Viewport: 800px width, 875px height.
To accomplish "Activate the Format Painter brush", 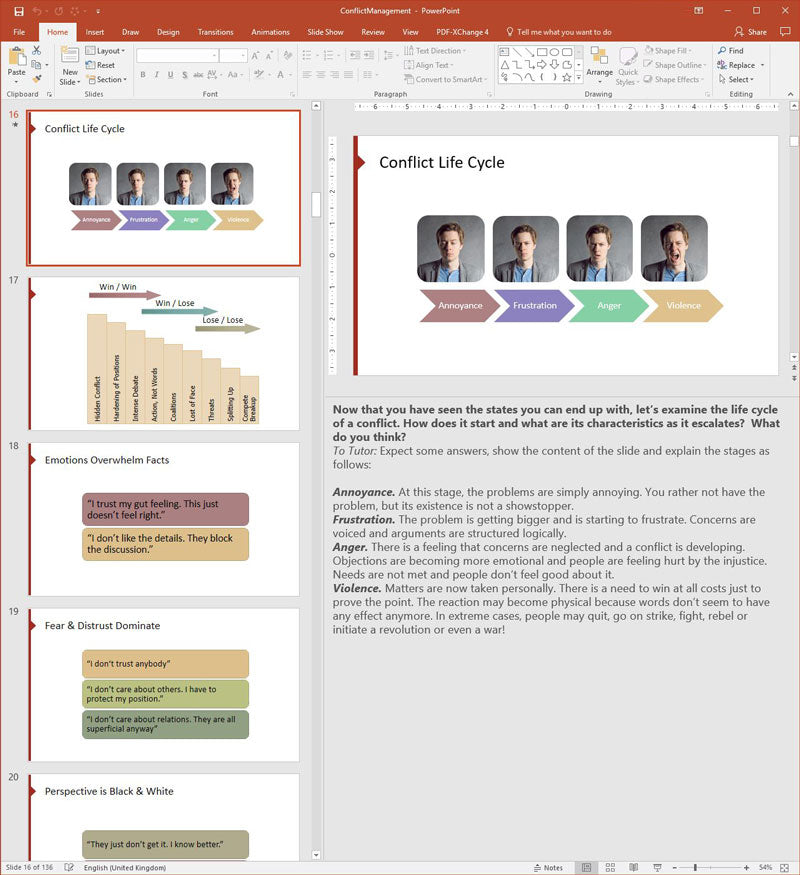I will (37, 79).
